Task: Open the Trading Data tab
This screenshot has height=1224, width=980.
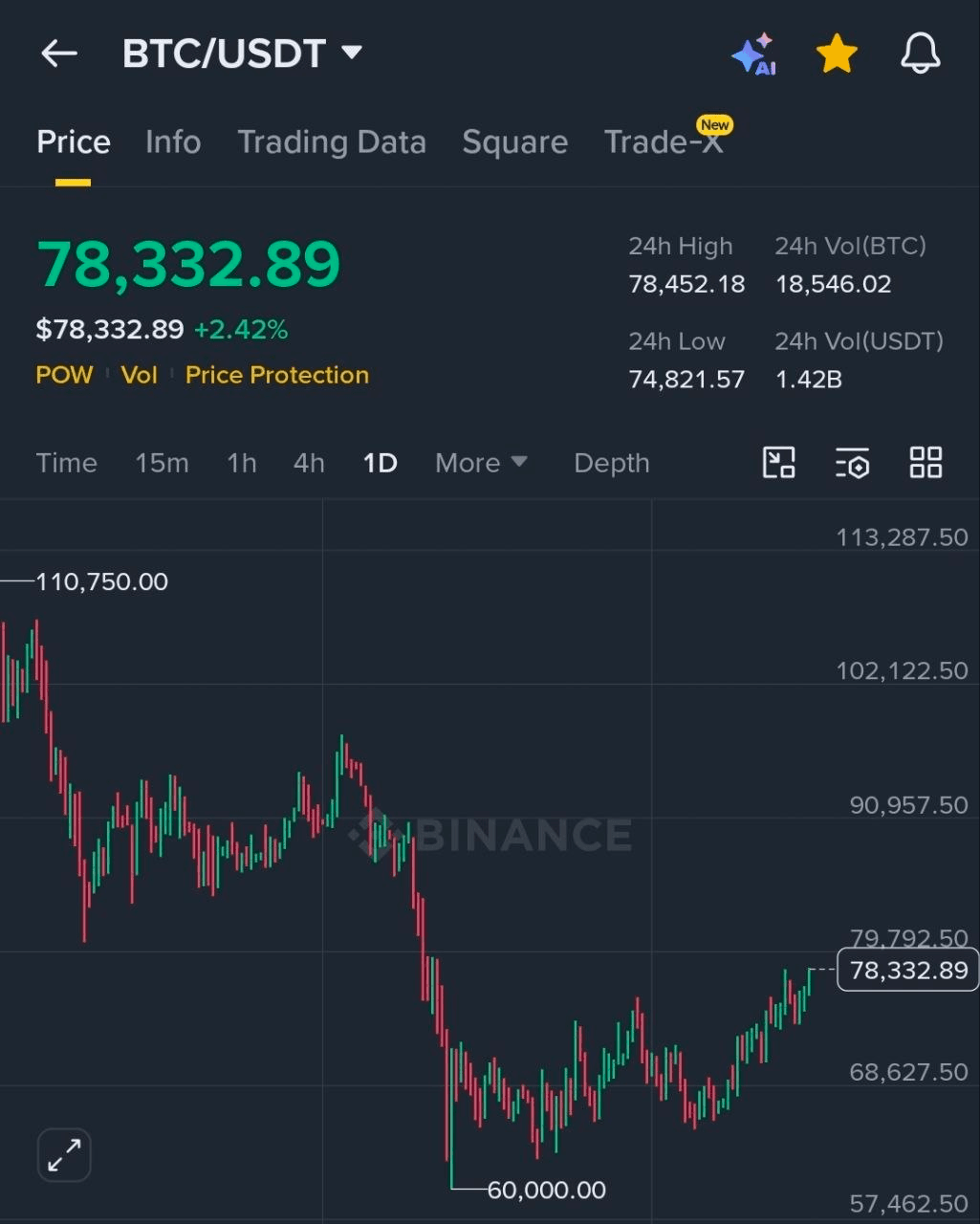Action: pos(332,142)
